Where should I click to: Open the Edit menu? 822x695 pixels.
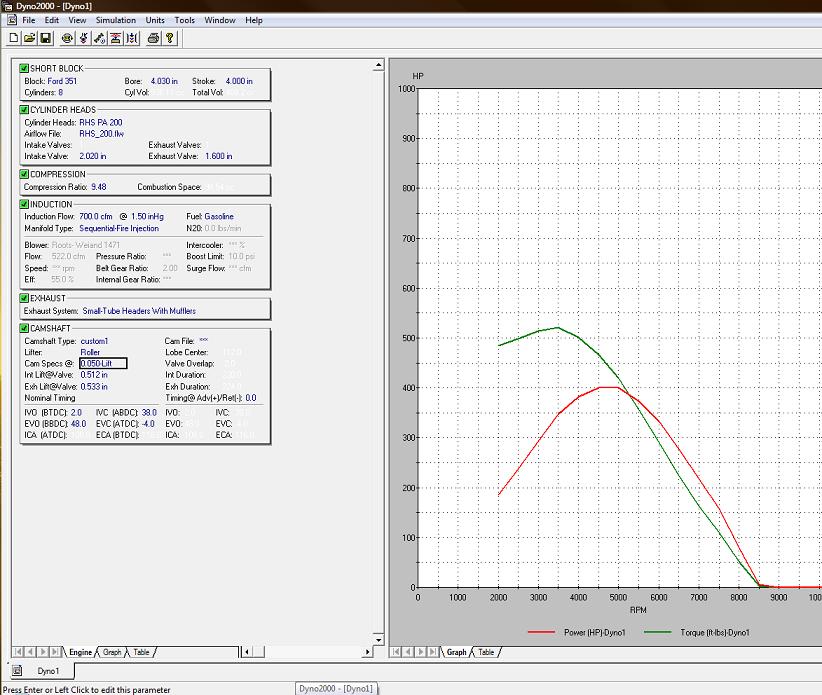click(51, 20)
